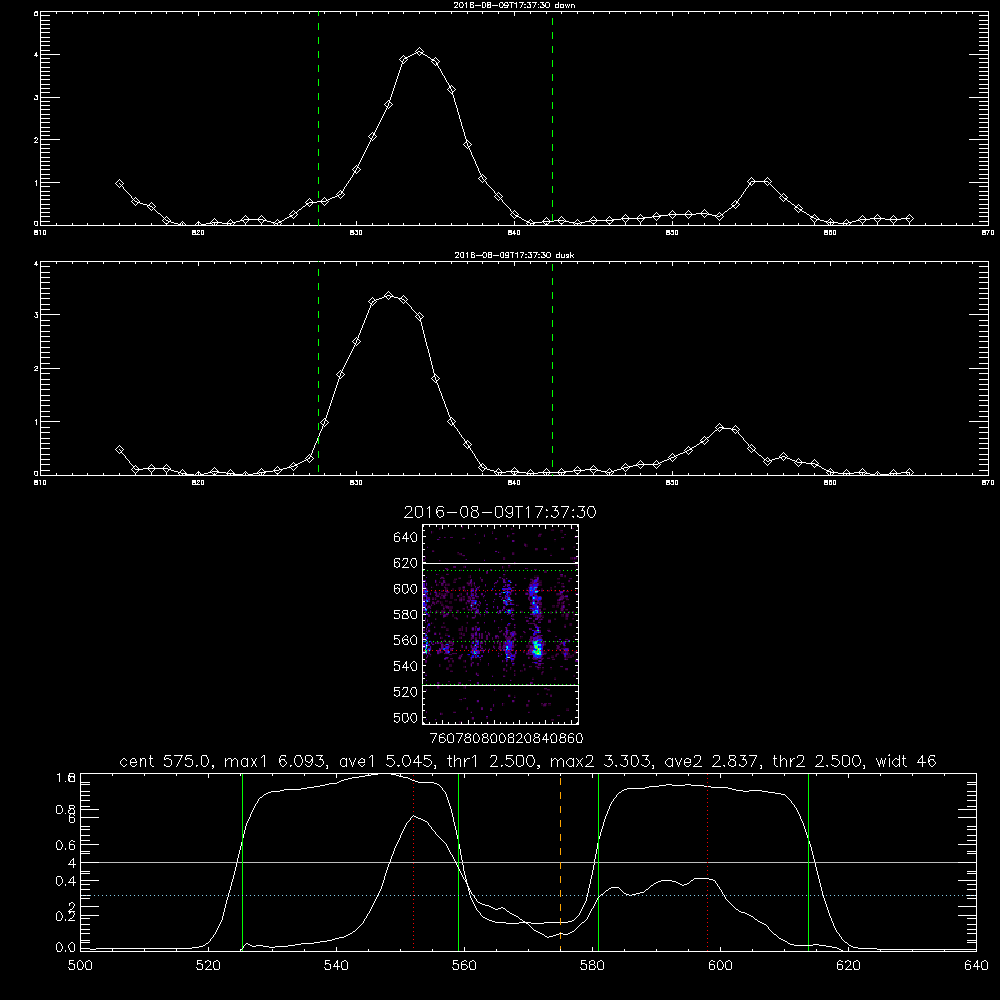Click the left green dashed line in dusk plot
This screenshot has height=1000, width=1000.
click(x=318, y=369)
